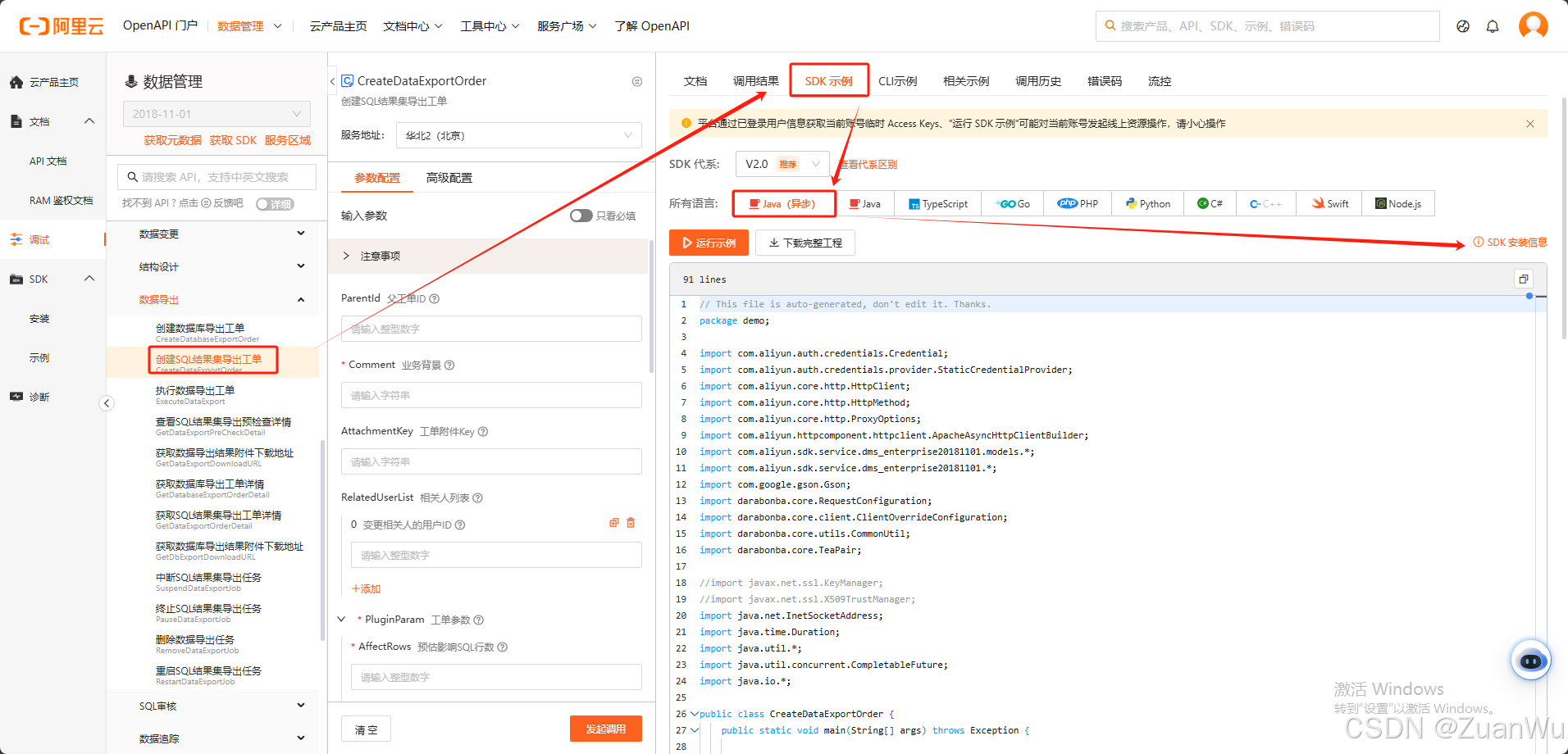Delete the RelatedUserList item 0
This screenshot has height=754, width=1568.
pos(631,523)
